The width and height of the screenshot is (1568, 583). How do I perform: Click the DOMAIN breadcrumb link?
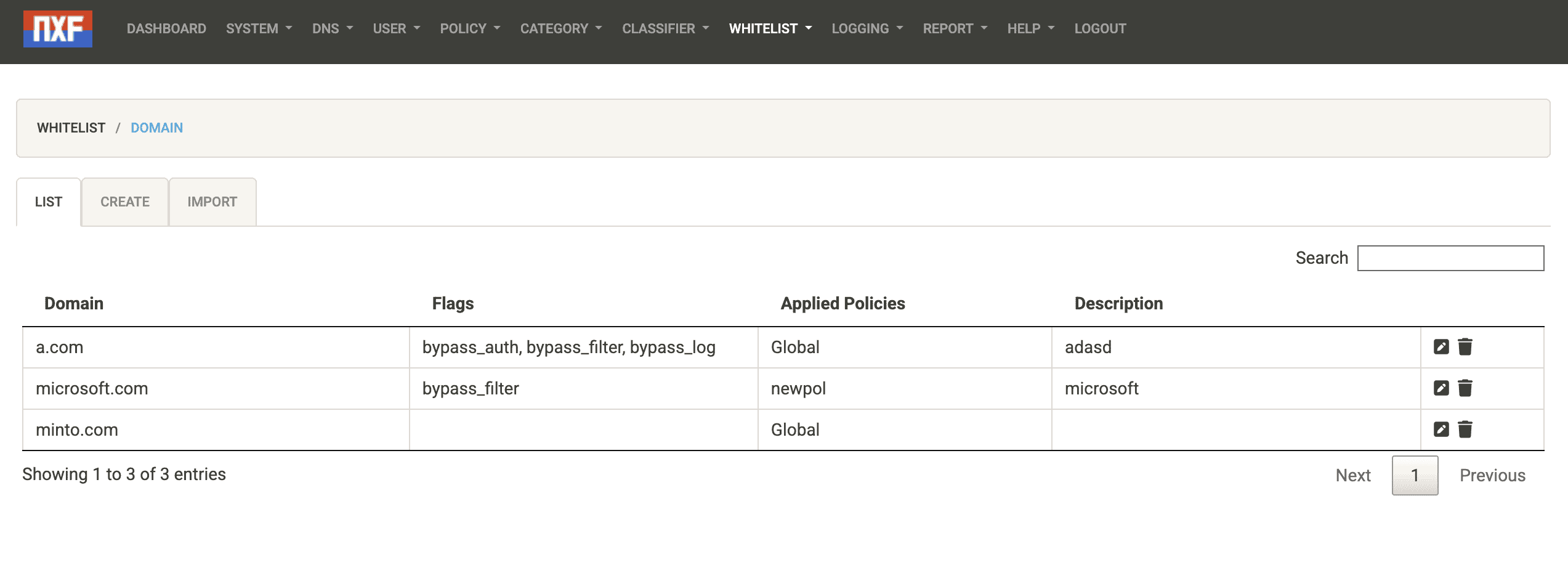(156, 128)
